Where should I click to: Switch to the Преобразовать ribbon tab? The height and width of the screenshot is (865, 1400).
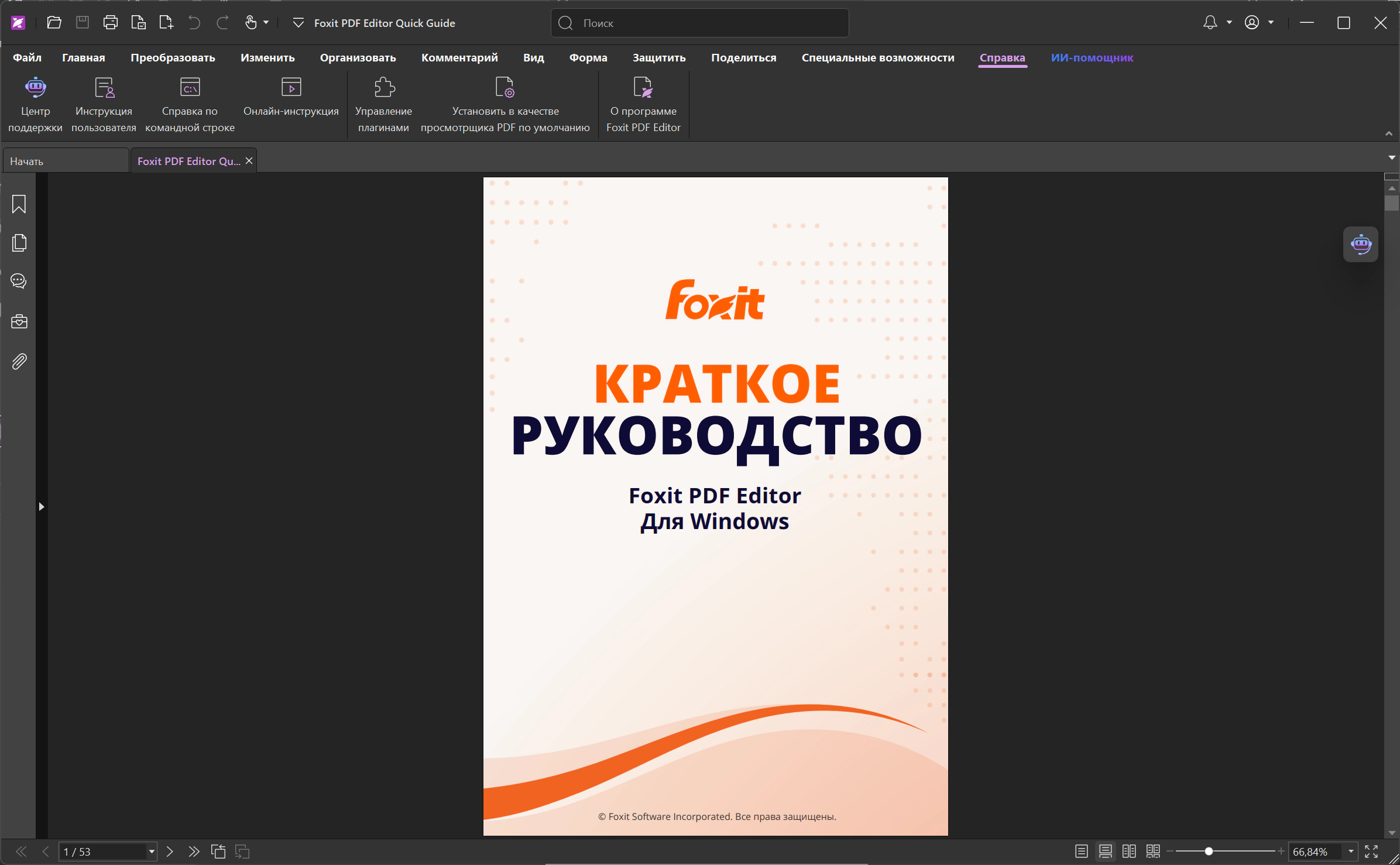pyautogui.click(x=173, y=57)
